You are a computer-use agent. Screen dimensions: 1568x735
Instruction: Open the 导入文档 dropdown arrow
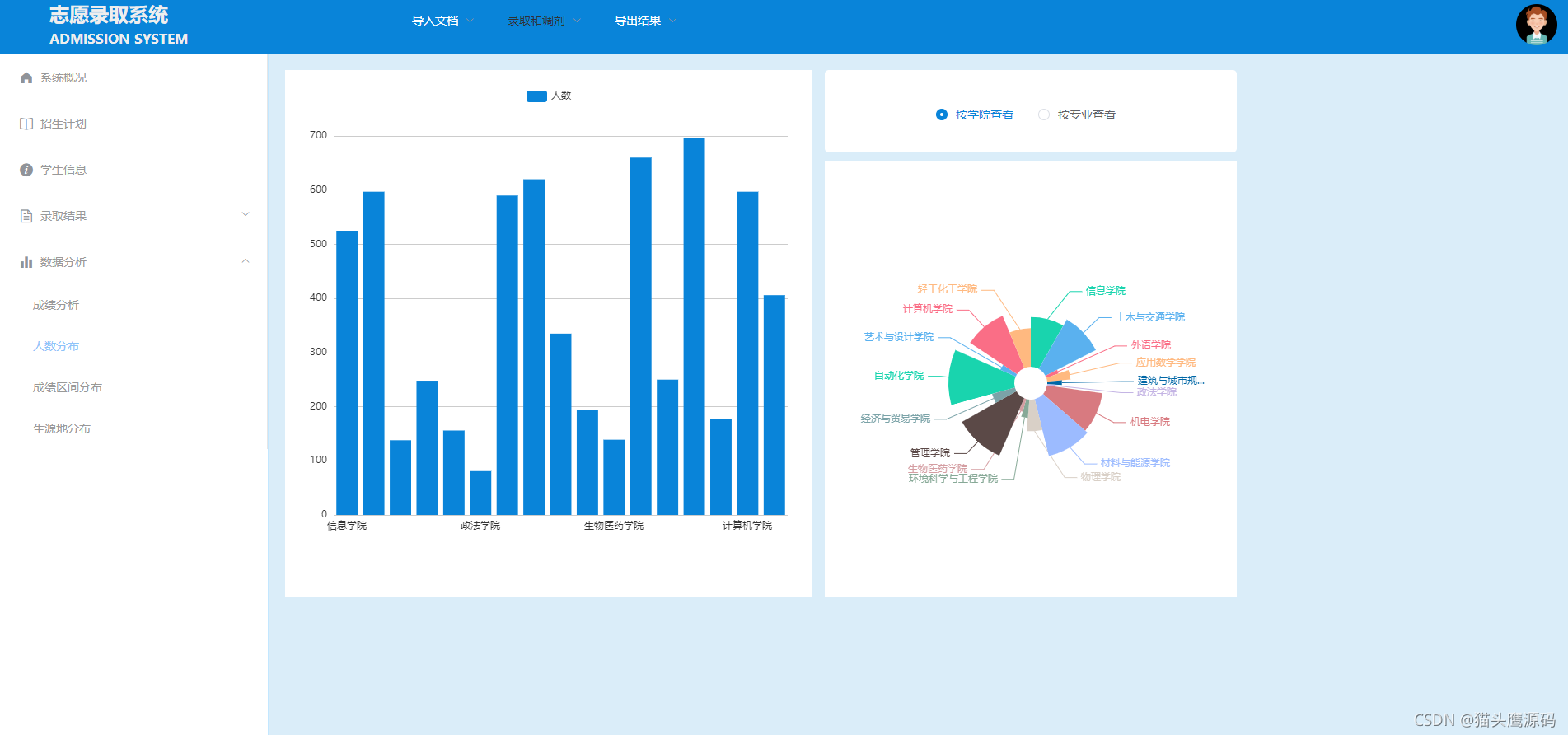point(470,21)
